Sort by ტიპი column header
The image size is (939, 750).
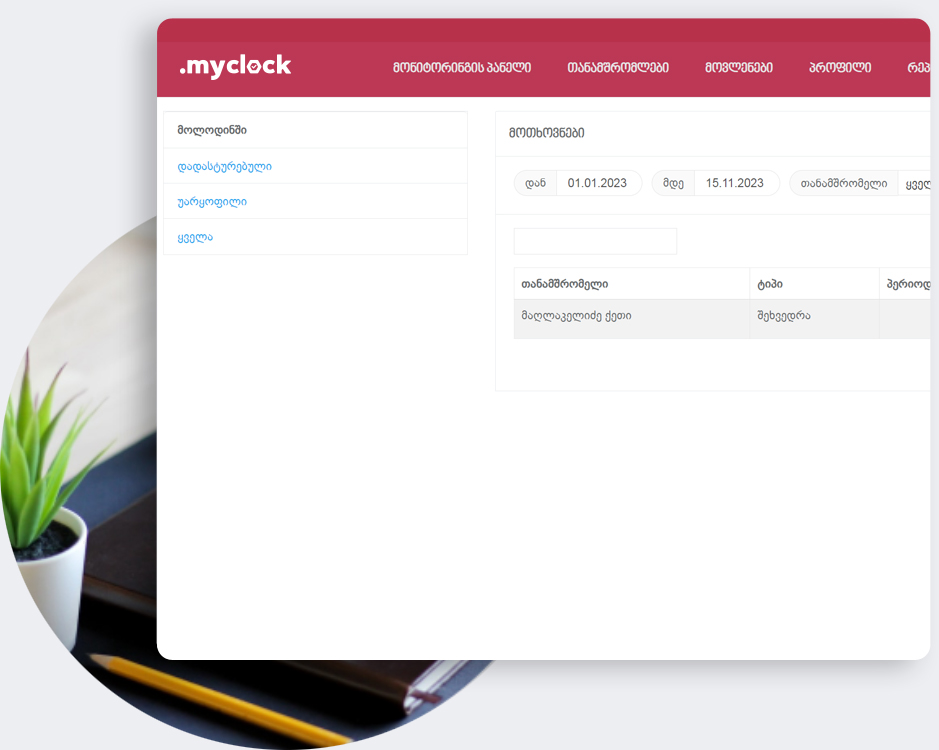click(770, 284)
